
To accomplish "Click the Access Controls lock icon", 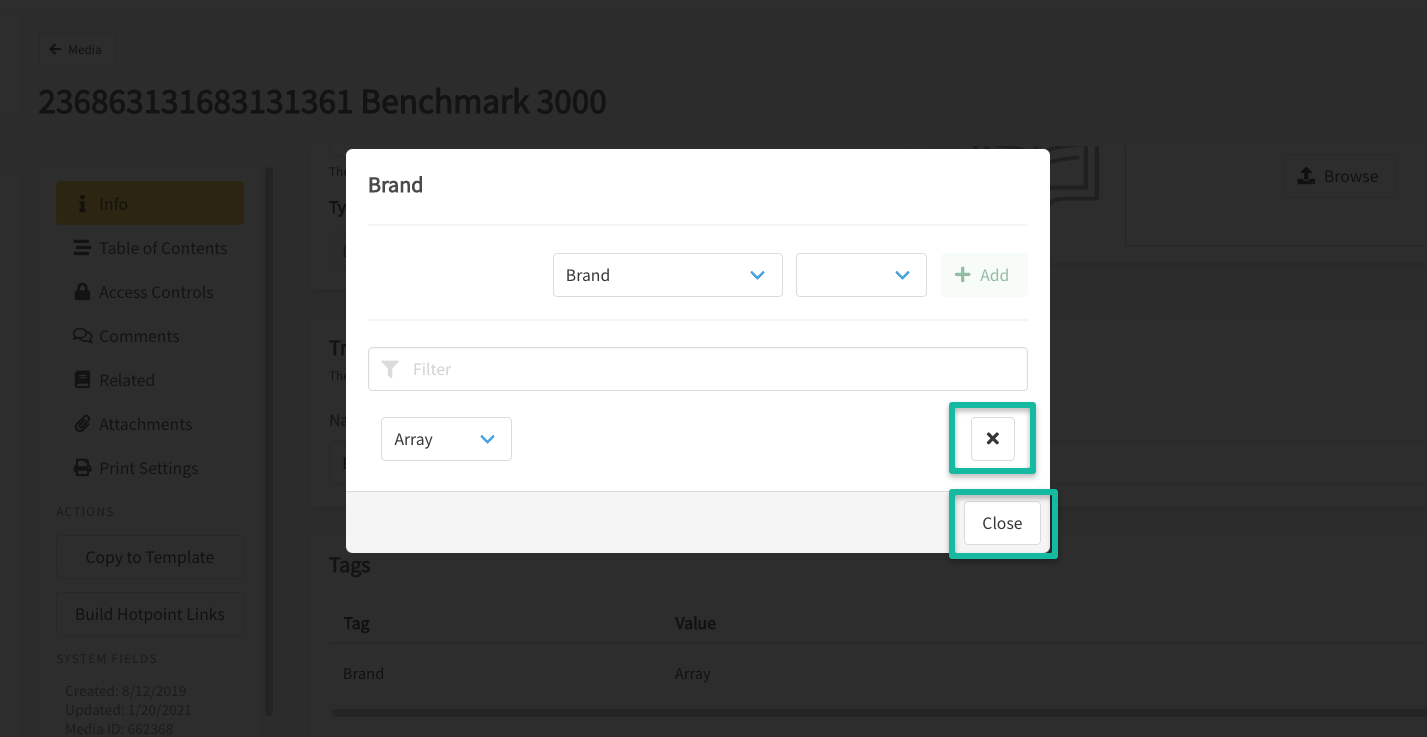I will click(82, 292).
